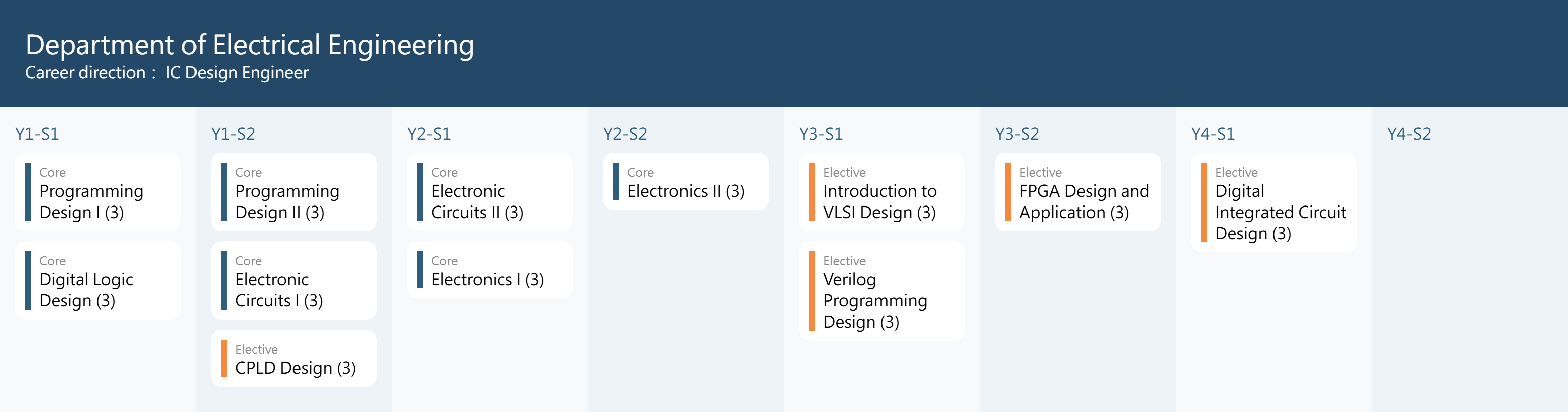Screen dimensions: 1568x412
Task: Click the orange bar on CPLD Design
Action: (x=224, y=358)
